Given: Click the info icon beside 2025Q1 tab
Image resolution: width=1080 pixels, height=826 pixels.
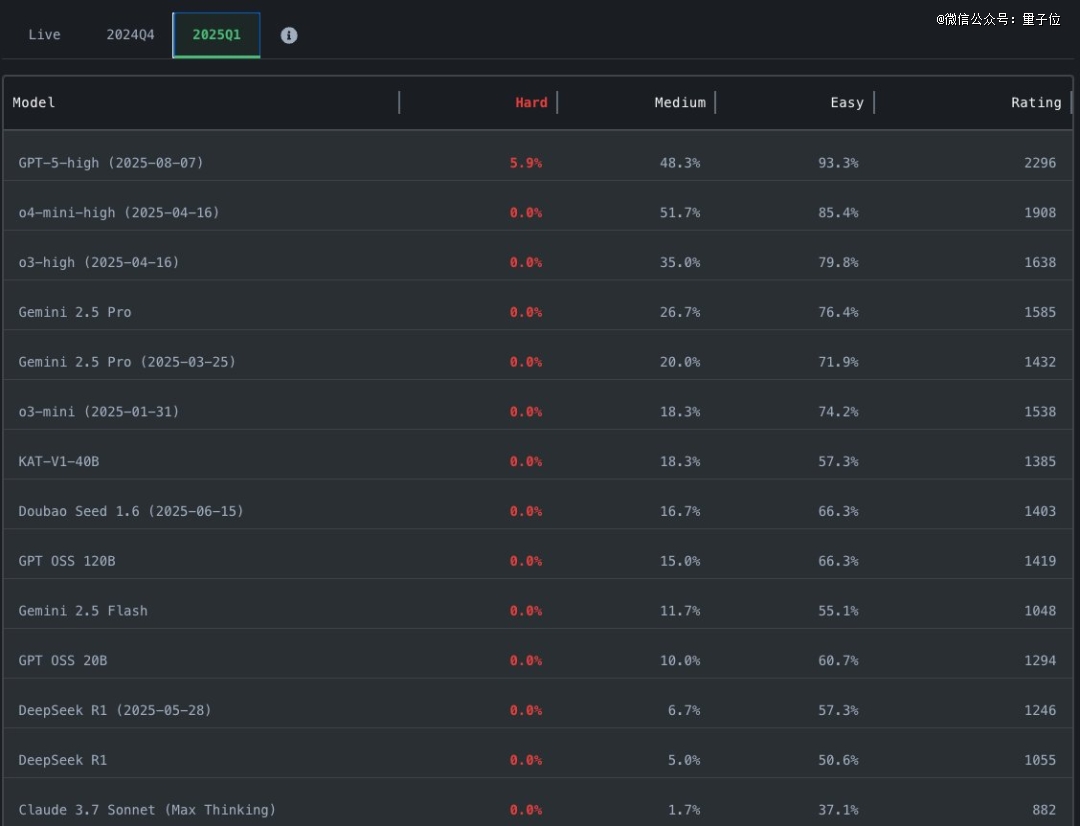Looking at the screenshot, I should click(289, 35).
